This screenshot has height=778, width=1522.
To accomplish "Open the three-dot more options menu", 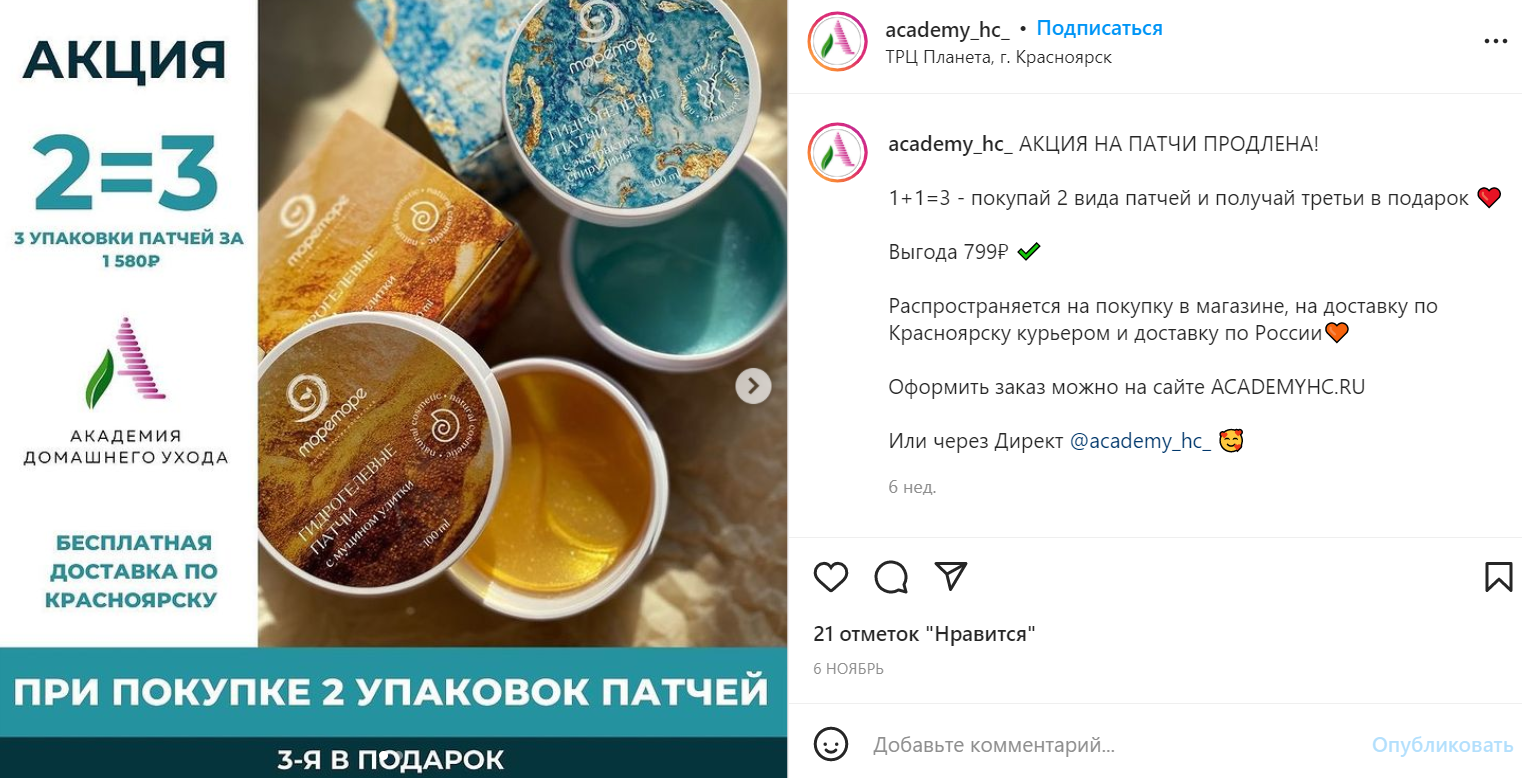I will [x=1495, y=42].
